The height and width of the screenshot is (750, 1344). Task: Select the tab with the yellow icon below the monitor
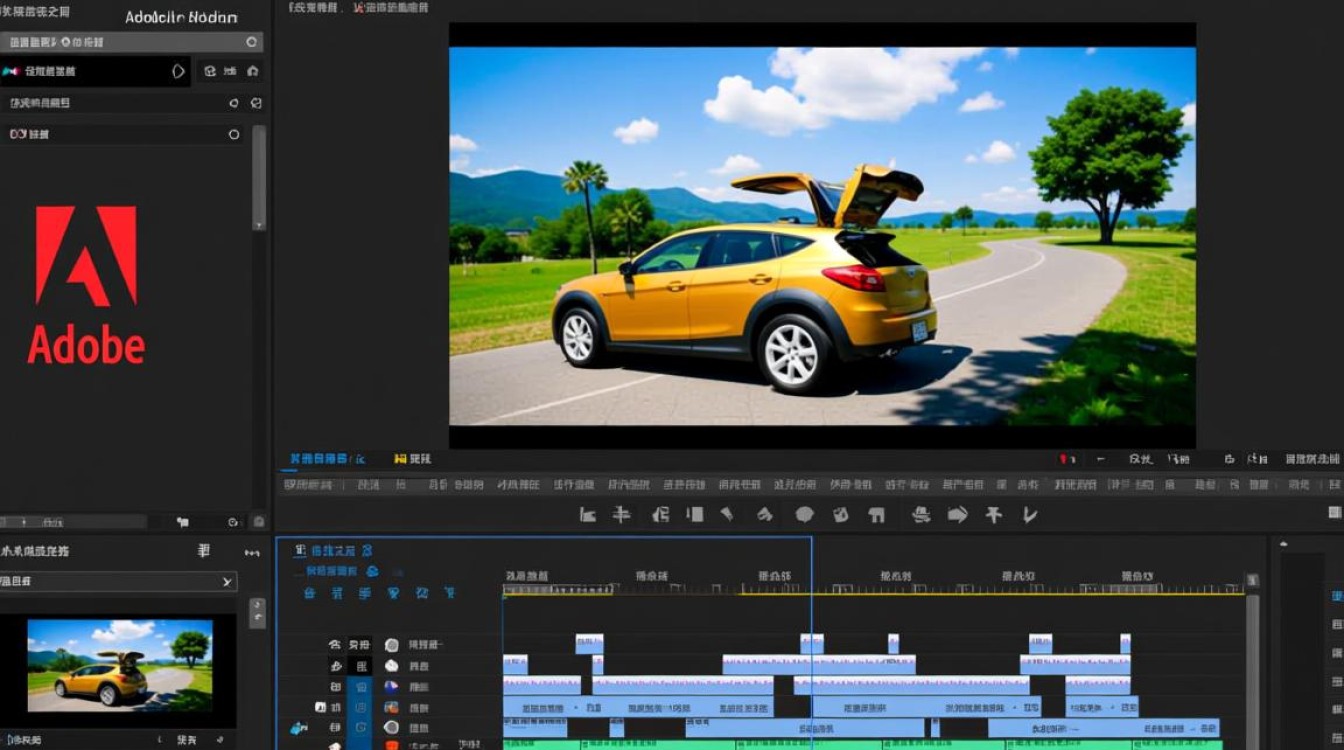click(x=413, y=458)
